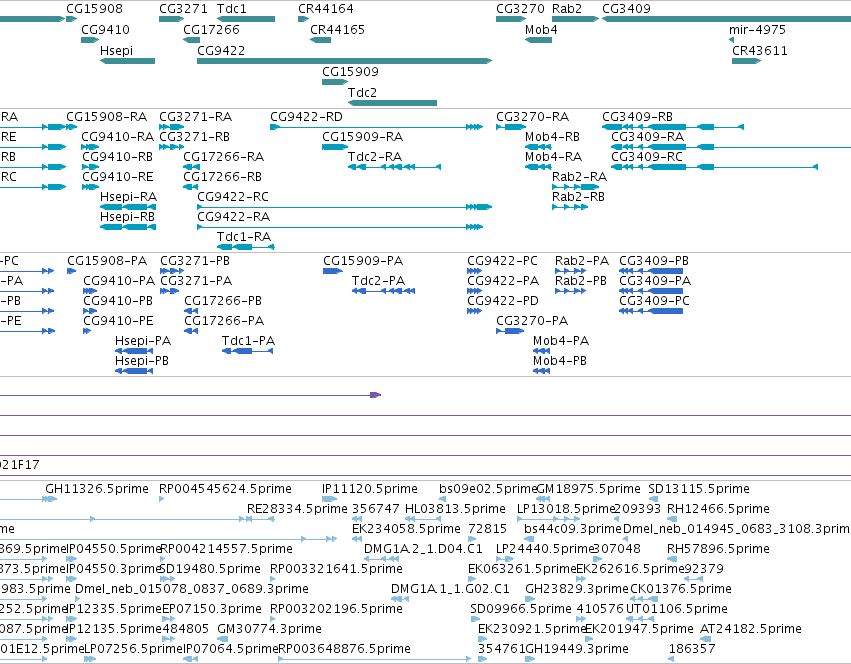Image resolution: width=851 pixels, height=664 pixels.
Task: Open EST RP003321641.5prime label
Action: (x=336, y=568)
